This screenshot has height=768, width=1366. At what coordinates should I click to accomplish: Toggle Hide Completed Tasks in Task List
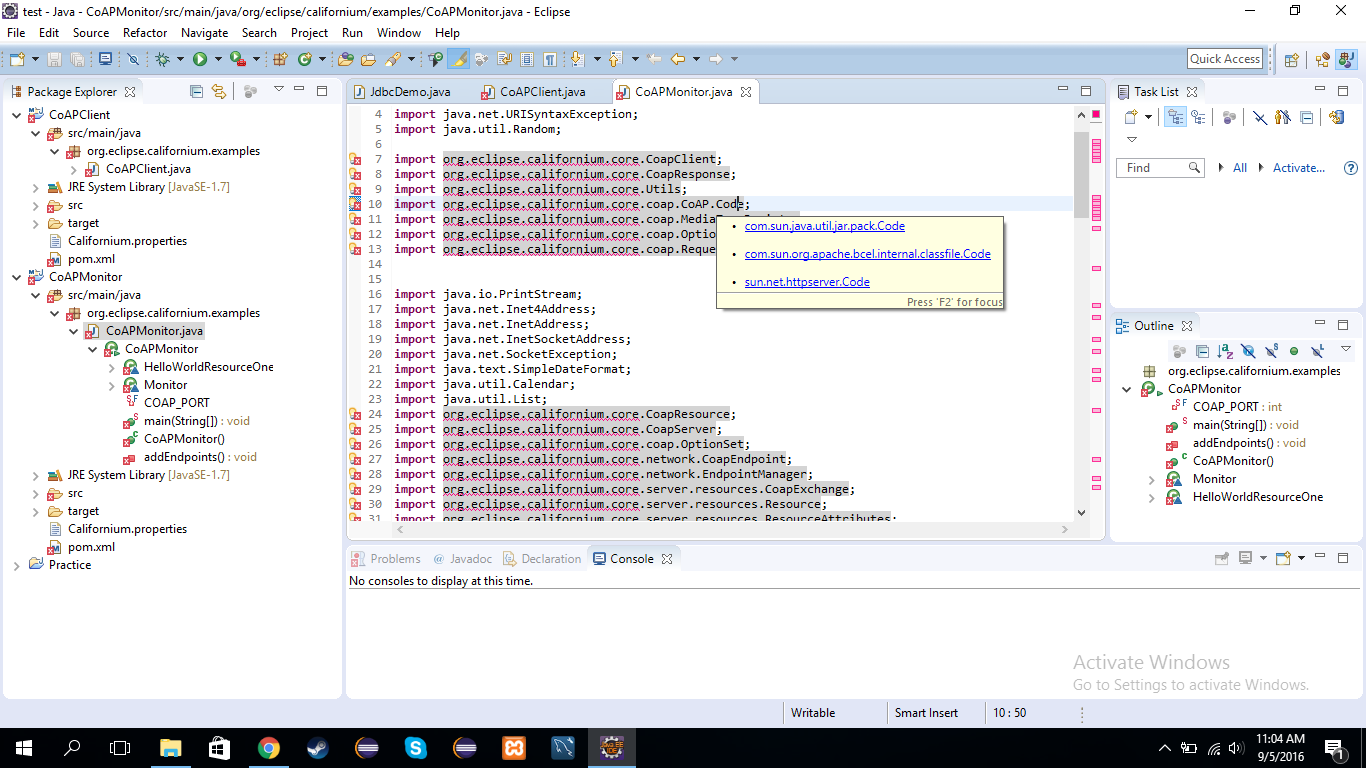(1260, 117)
